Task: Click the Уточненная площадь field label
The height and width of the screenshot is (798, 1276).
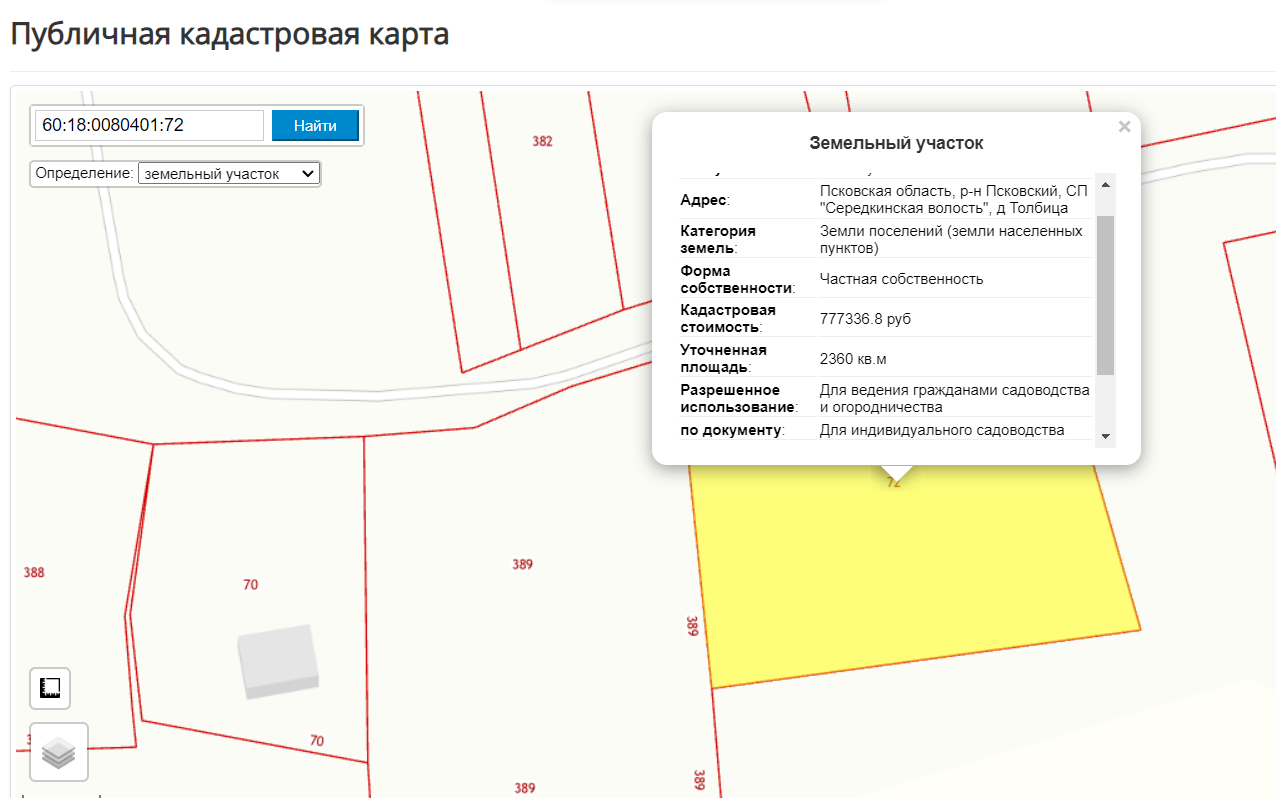Action: click(x=724, y=358)
